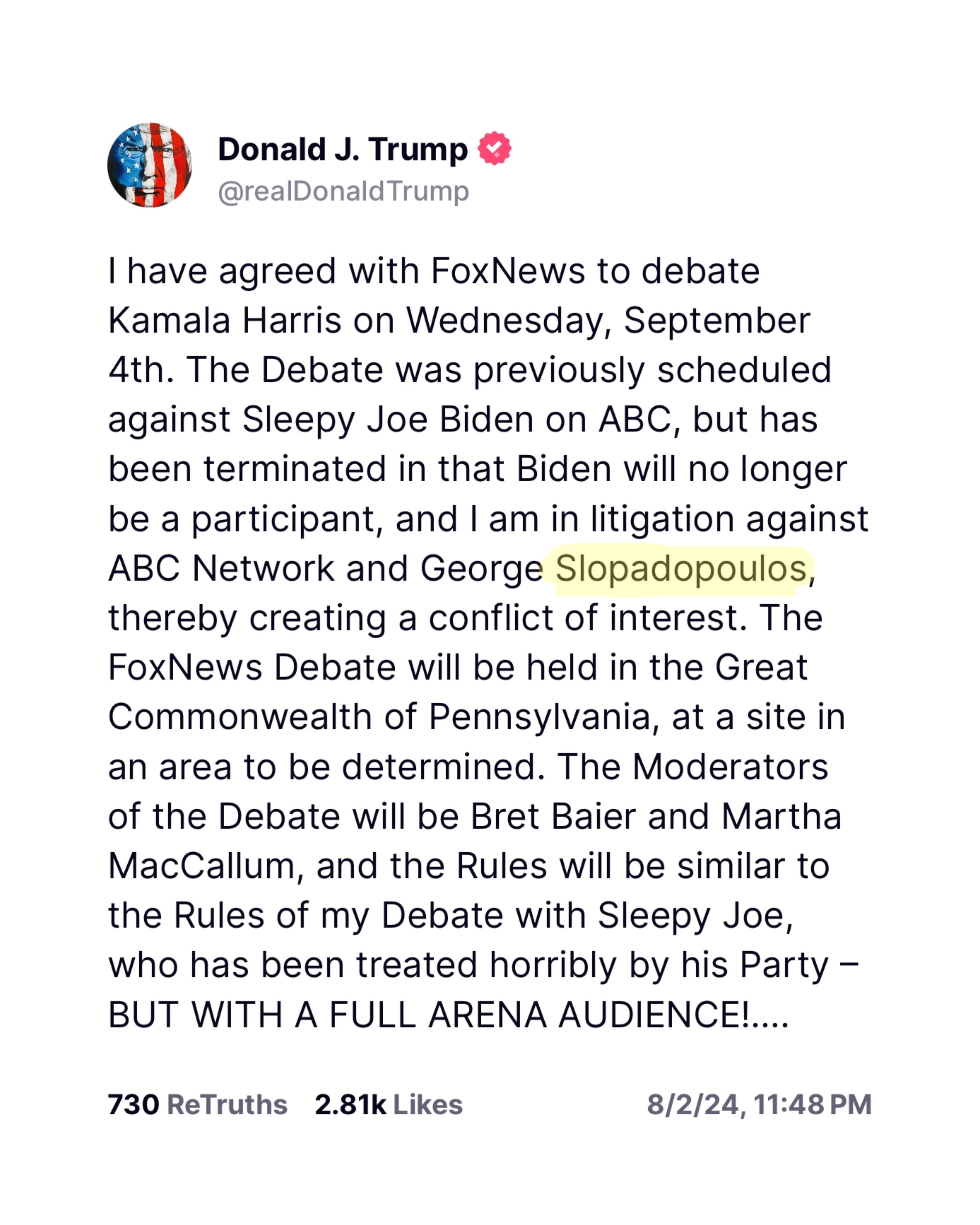Click the name MacCallum in the post
Viewport: 980px width, 1225px height.
click(x=202, y=866)
